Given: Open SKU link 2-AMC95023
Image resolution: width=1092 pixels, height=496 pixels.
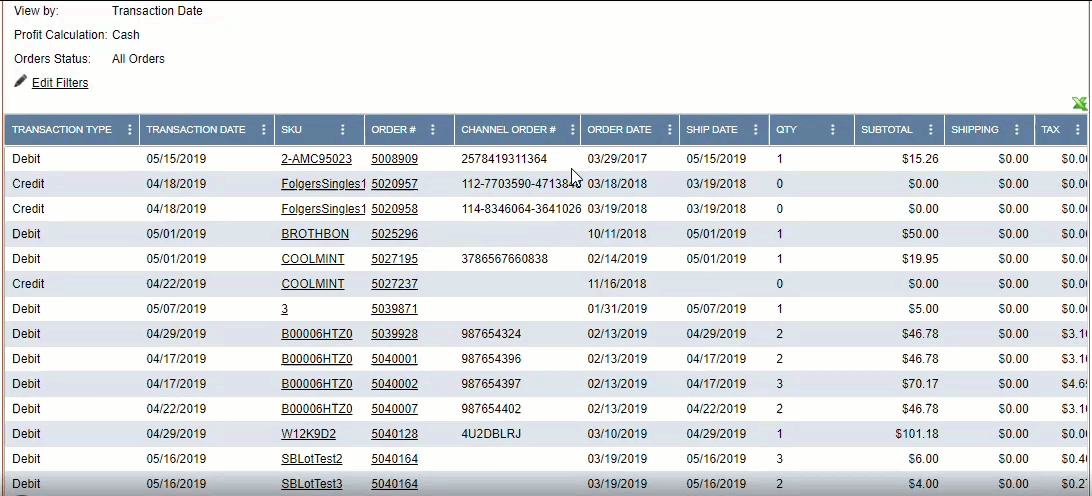Looking at the screenshot, I should click(x=316, y=159).
